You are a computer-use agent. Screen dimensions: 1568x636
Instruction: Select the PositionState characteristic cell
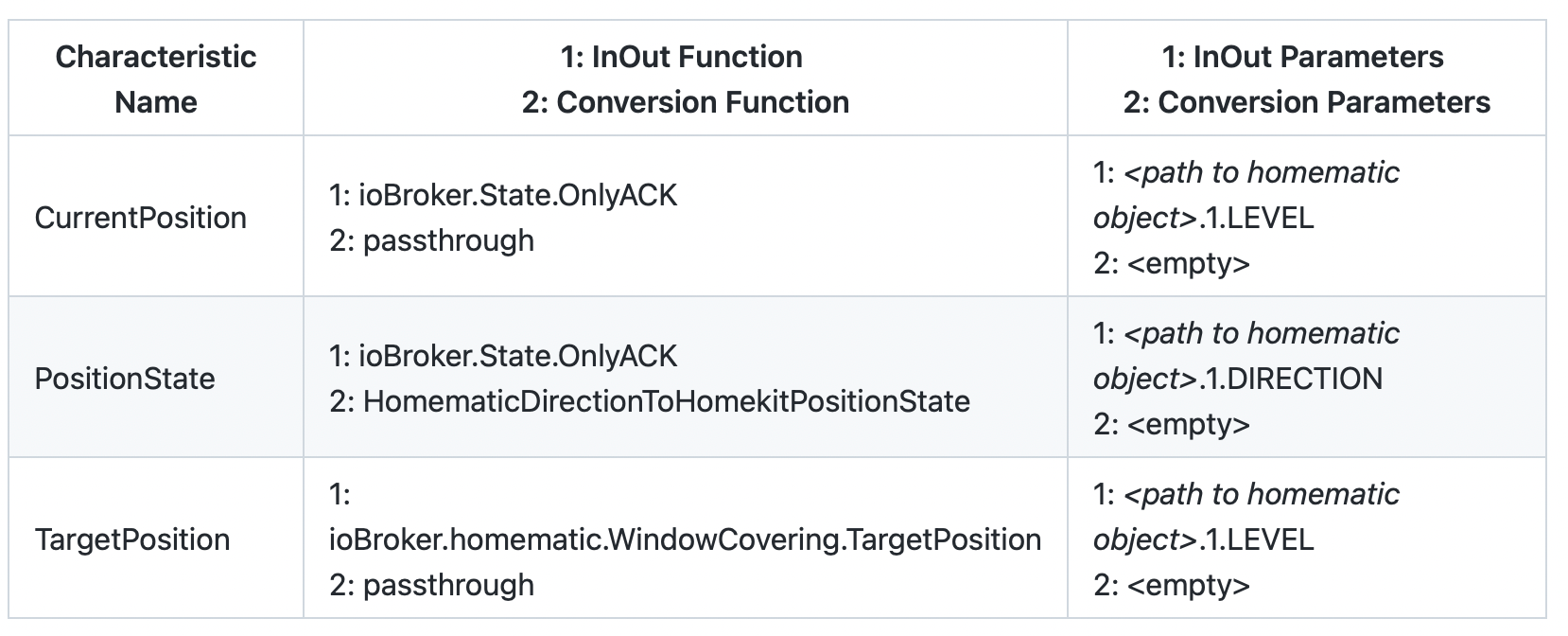point(125,379)
